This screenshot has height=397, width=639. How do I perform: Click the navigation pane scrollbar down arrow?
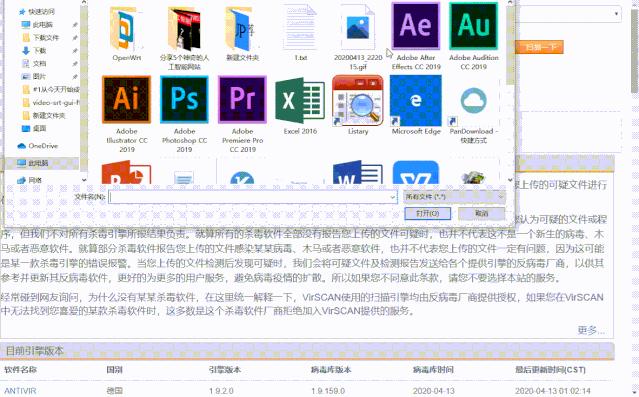pyautogui.click(x=84, y=180)
